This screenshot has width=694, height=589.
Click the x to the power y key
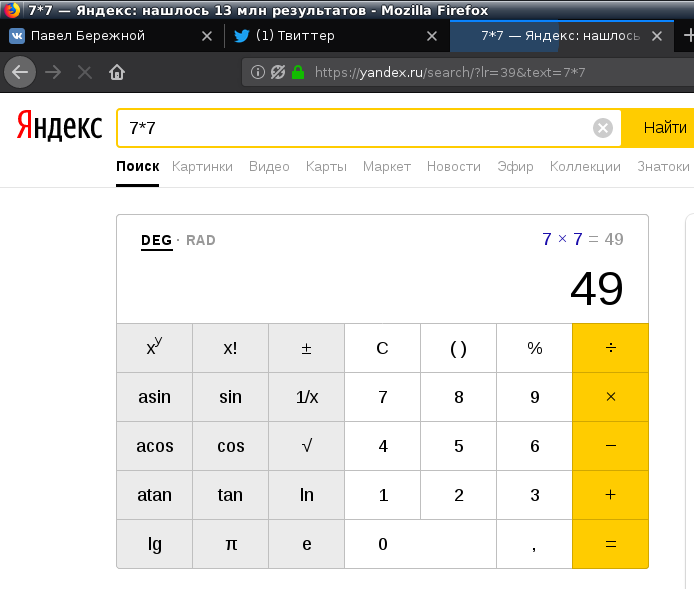(154, 348)
